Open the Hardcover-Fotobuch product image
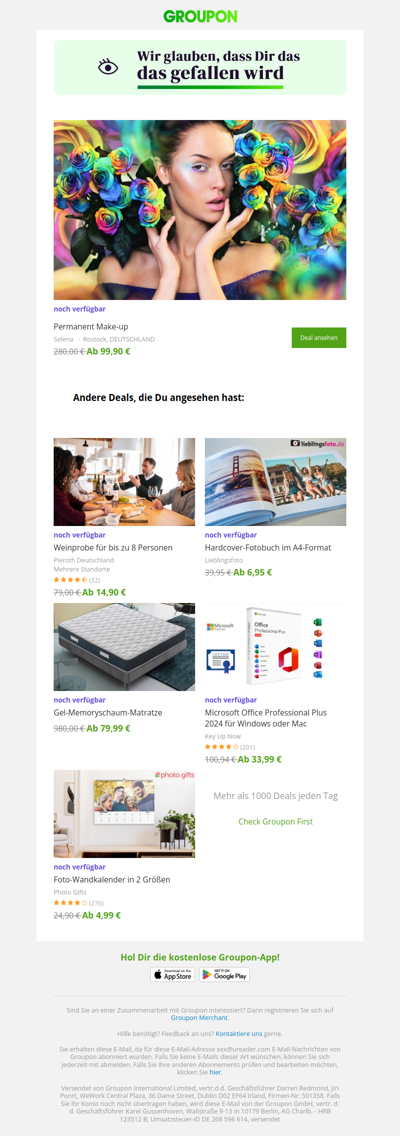The width and height of the screenshot is (400, 1136). pyautogui.click(x=275, y=482)
